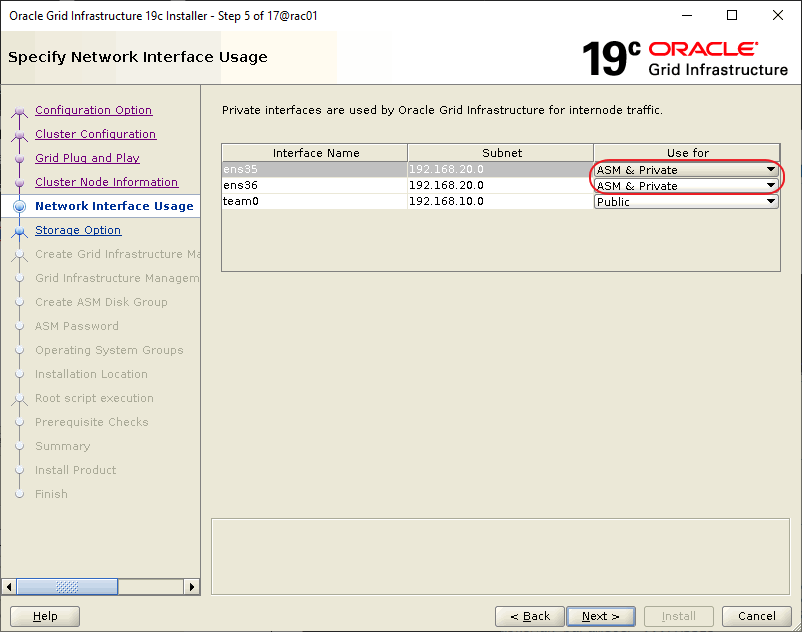Click the Install Product step
The image size is (802, 632).
coord(75,470)
